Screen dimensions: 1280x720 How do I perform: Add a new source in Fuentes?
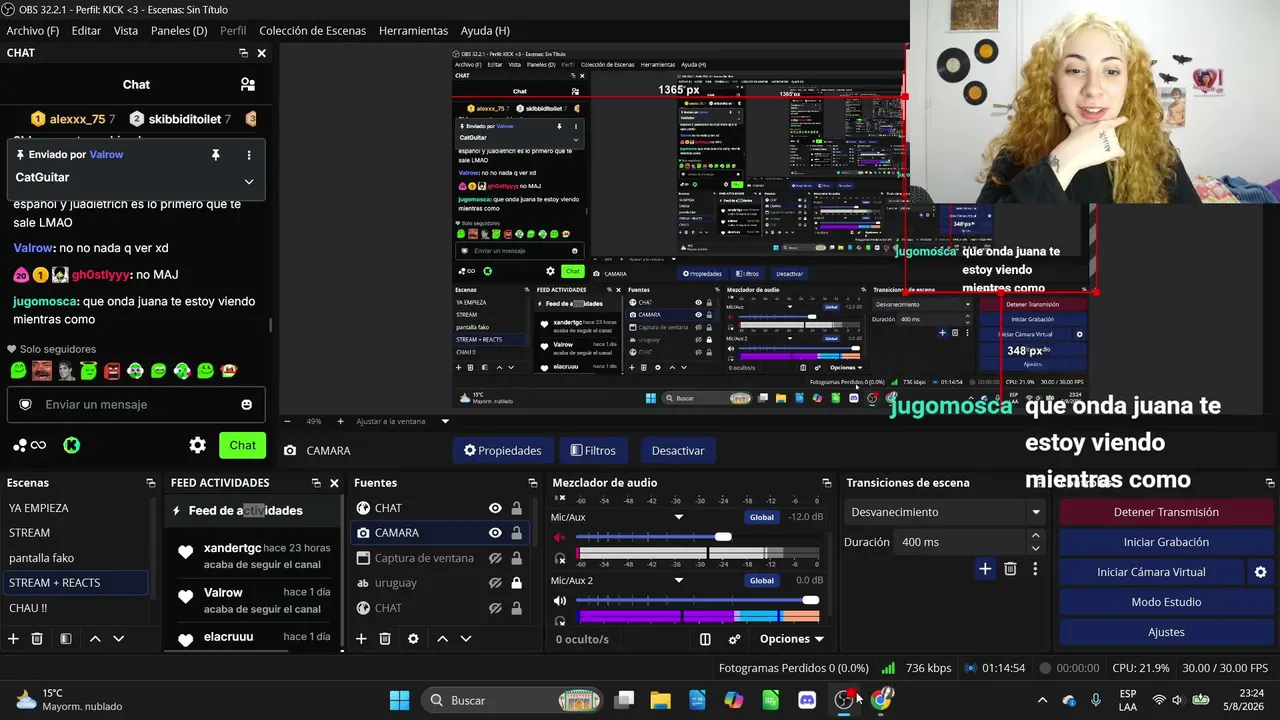(360, 639)
